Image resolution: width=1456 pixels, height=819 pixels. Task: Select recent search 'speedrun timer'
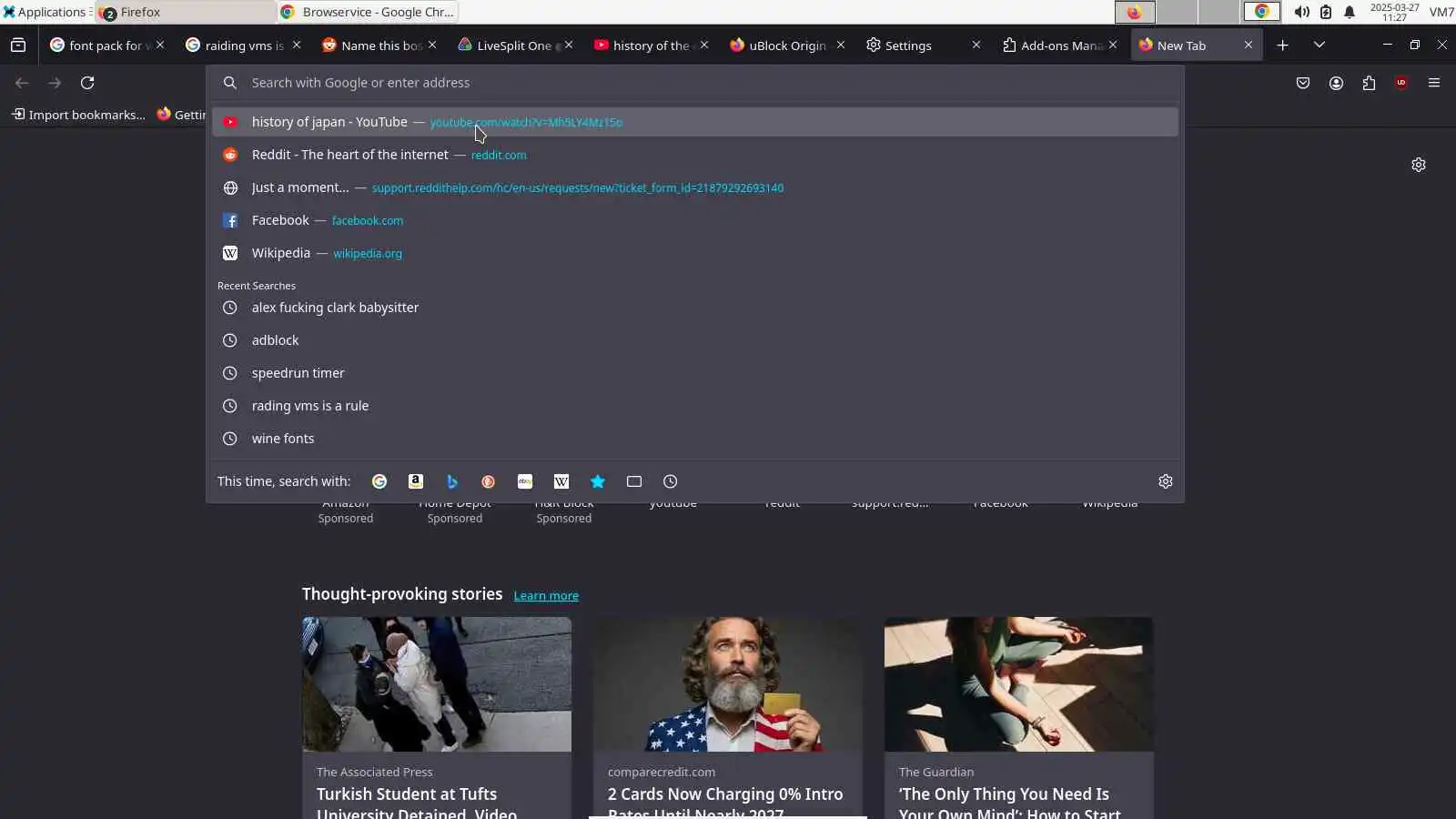click(x=695, y=373)
